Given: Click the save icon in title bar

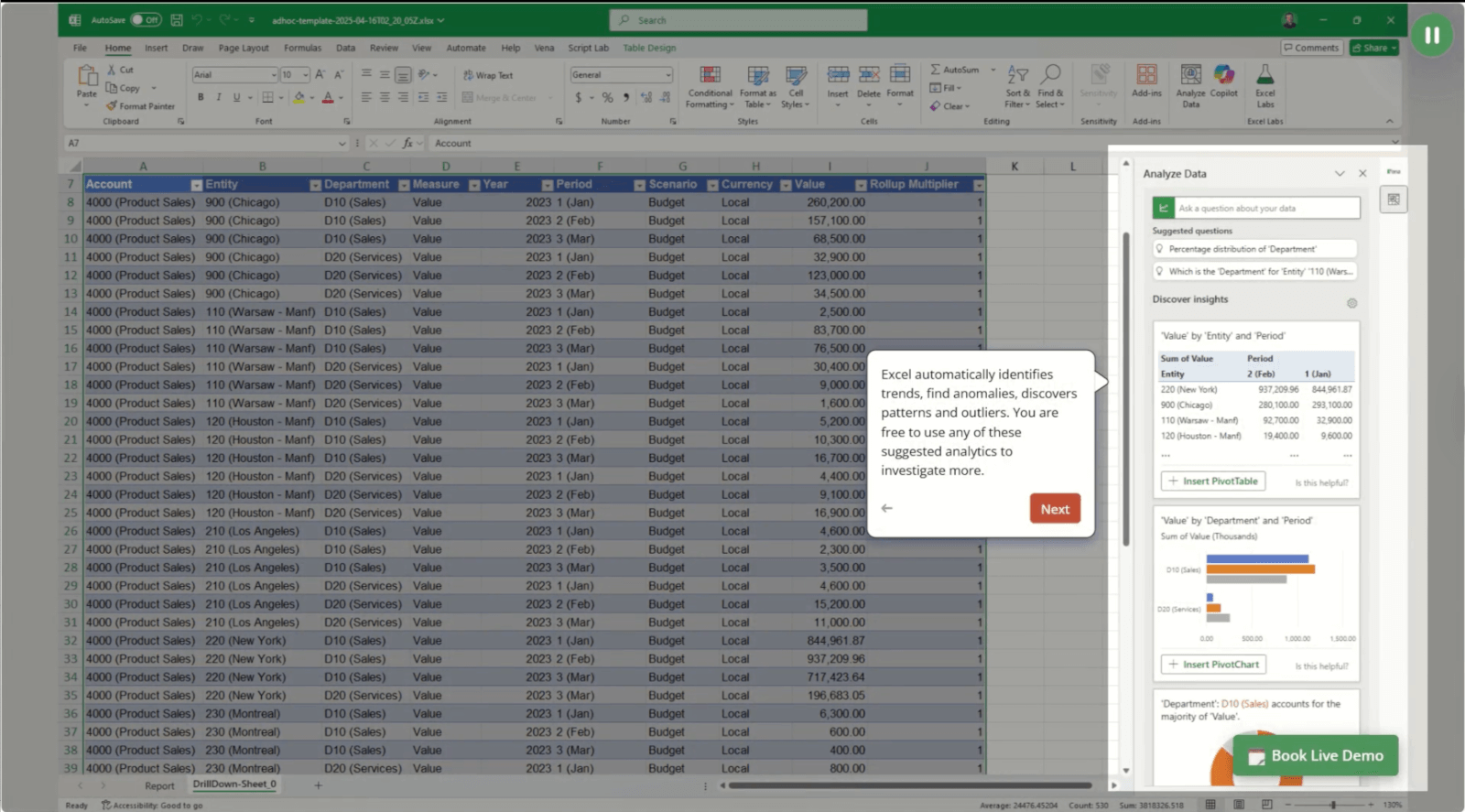Looking at the screenshot, I should coord(177,20).
